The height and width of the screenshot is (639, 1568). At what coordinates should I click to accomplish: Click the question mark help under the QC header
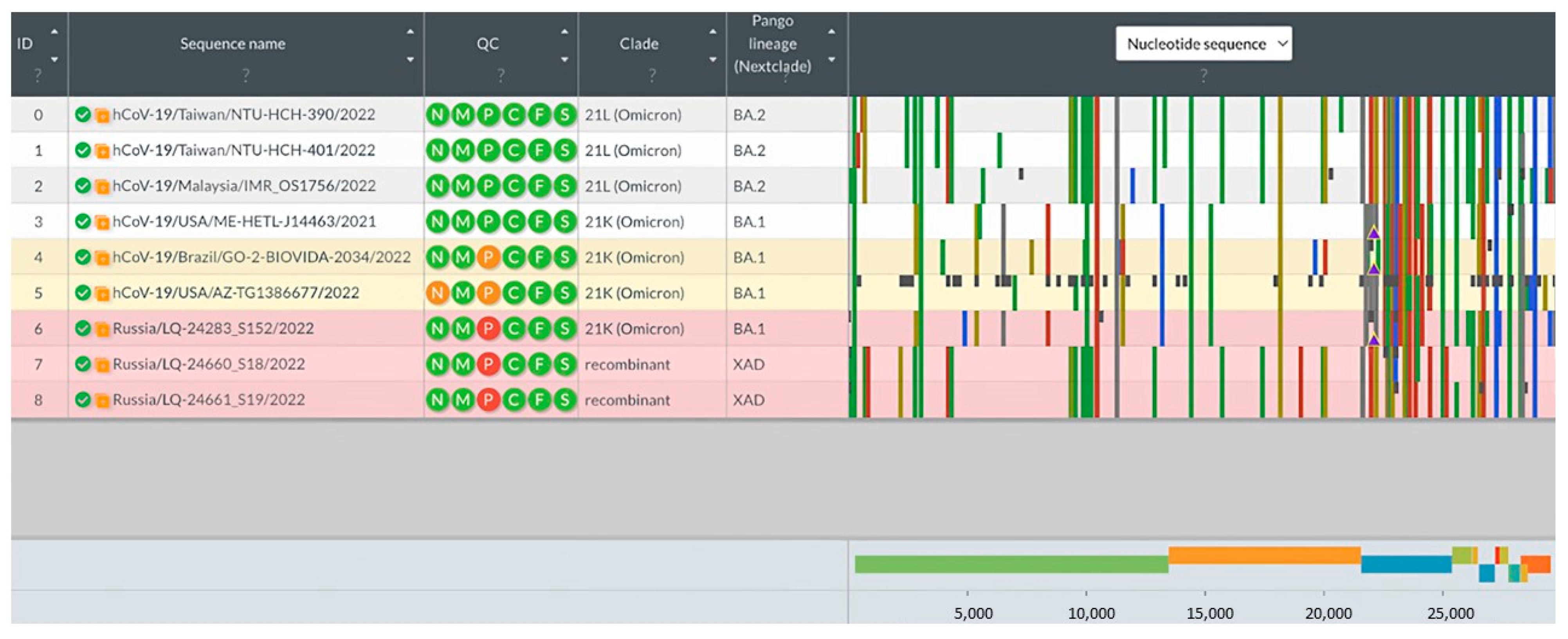point(500,76)
